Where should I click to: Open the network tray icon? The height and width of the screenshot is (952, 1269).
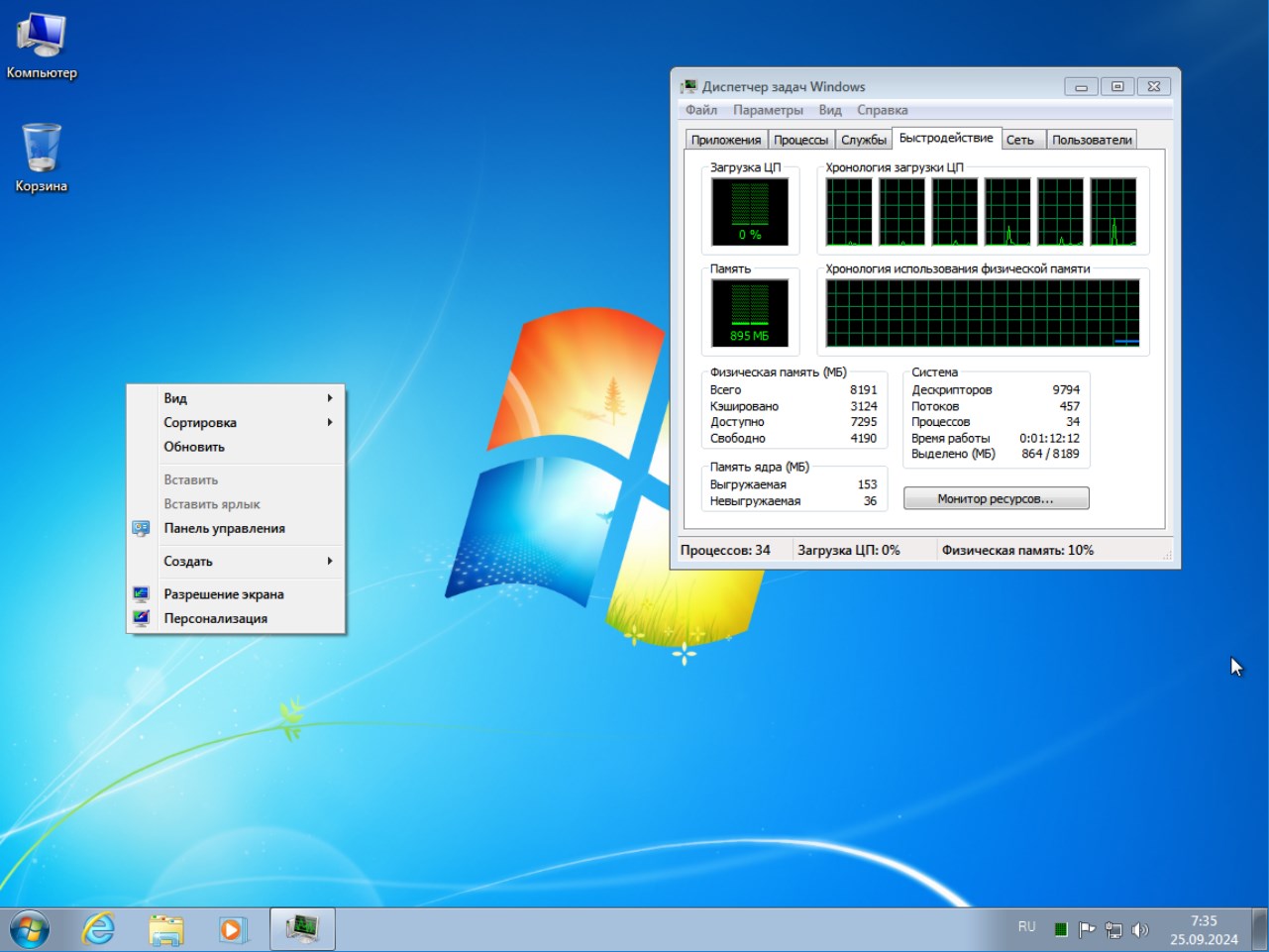click(1113, 929)
